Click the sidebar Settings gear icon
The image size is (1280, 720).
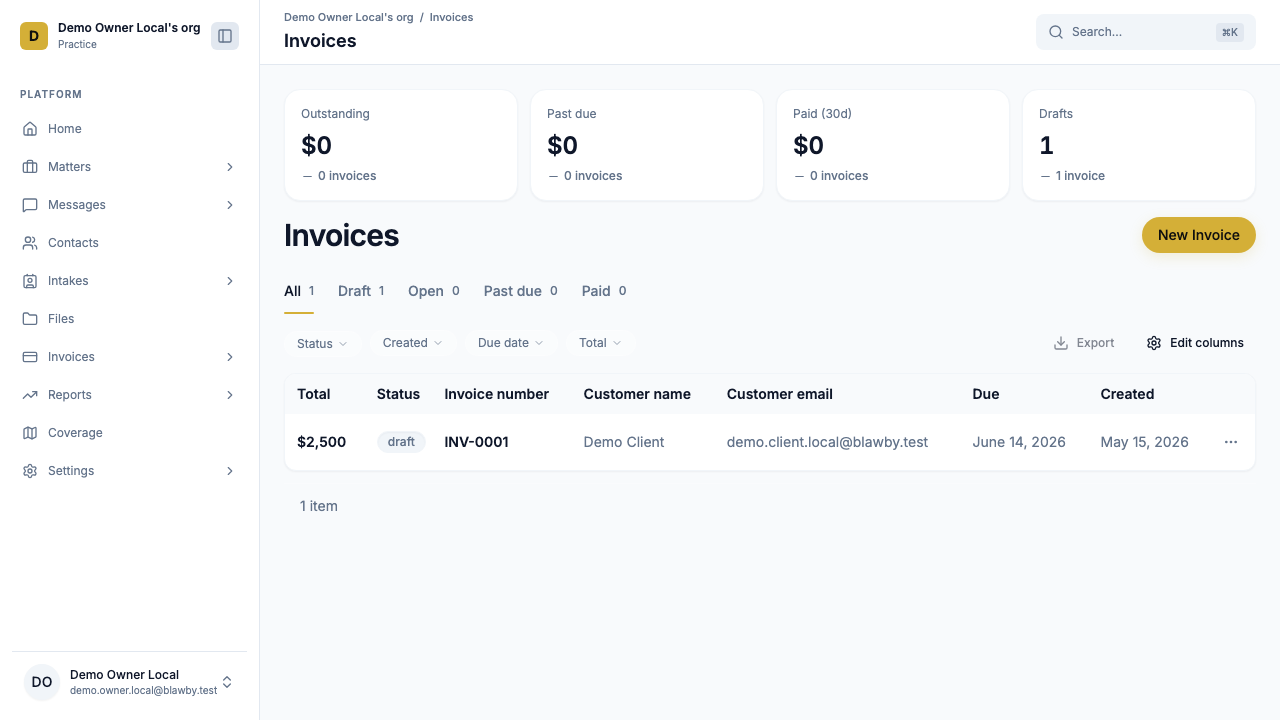[x=30, y=471]
